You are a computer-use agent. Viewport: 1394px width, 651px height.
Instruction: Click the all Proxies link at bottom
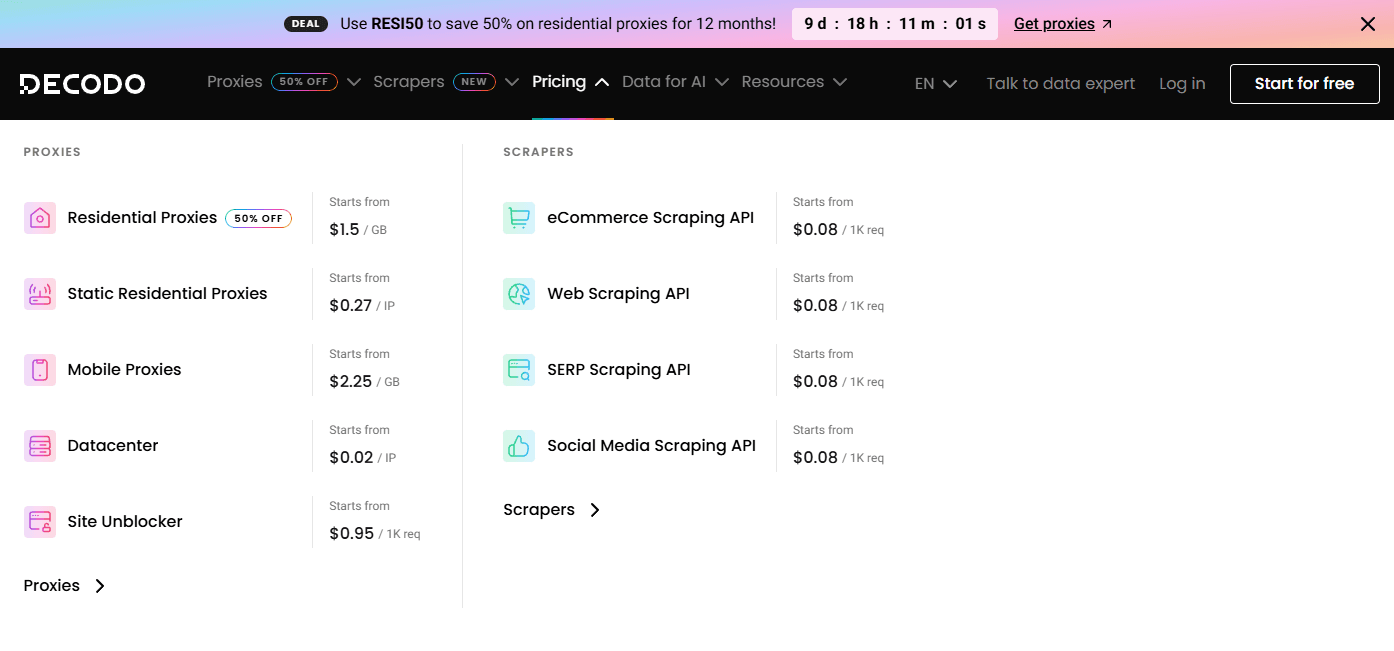coord(52,586)
